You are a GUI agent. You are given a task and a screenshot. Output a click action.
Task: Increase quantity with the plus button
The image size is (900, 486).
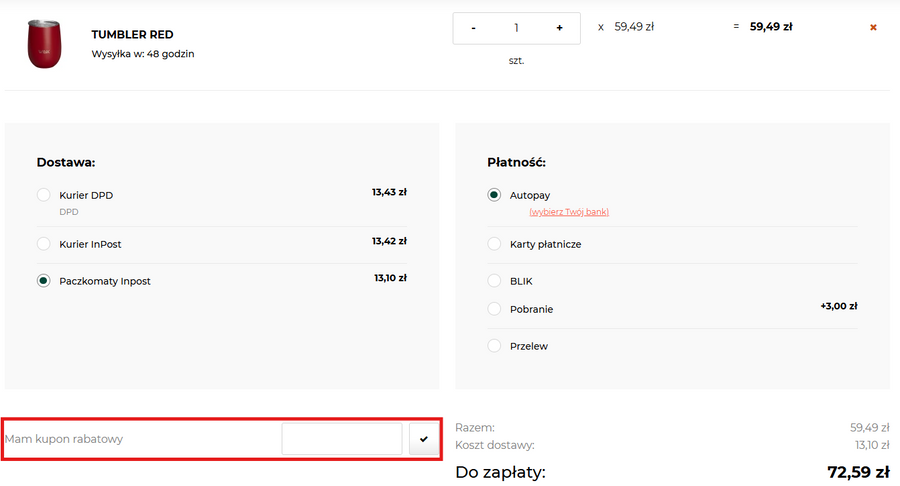(559, 28)
